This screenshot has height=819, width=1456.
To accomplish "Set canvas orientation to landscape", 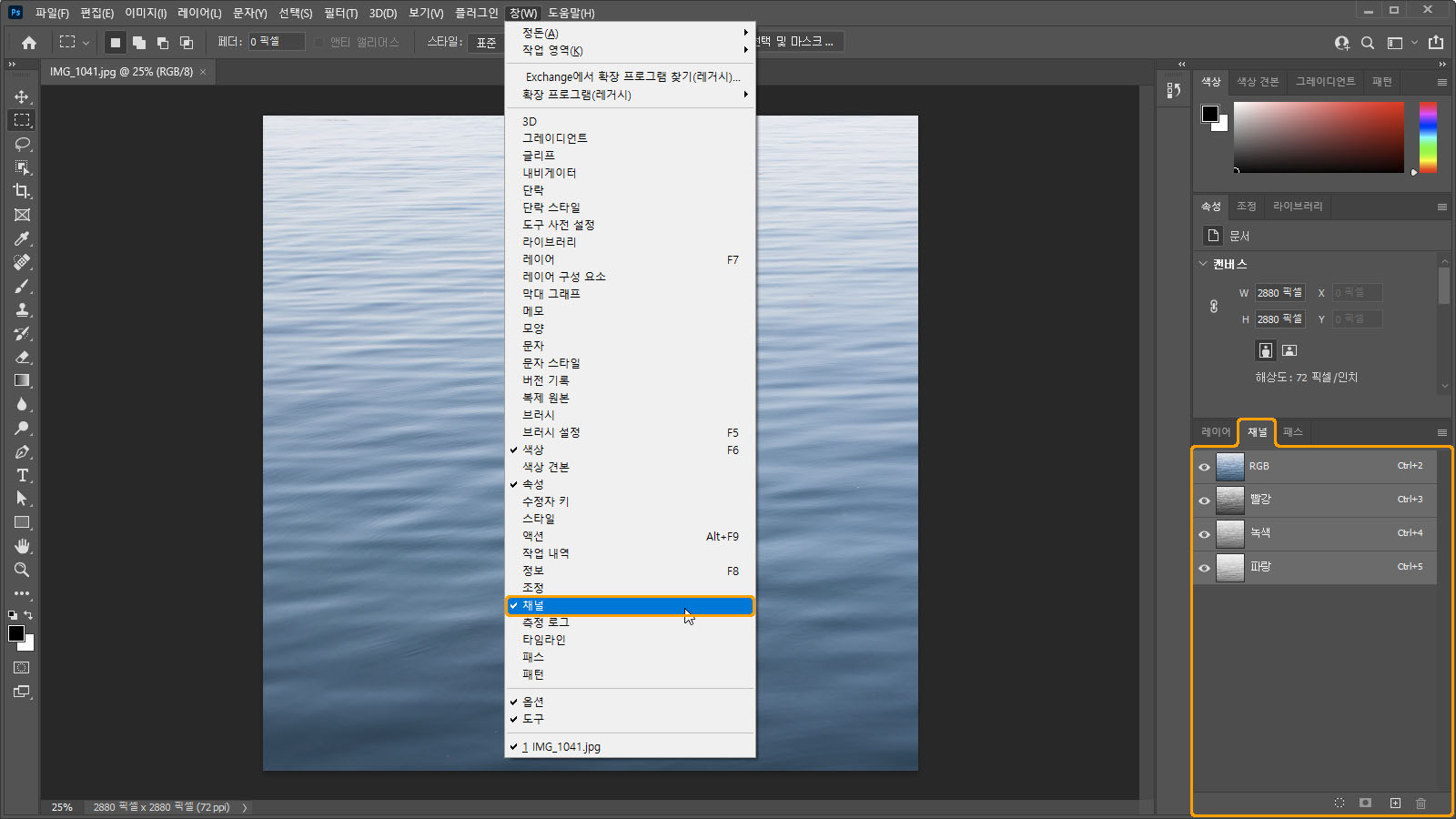I will tap(1289, 350).
